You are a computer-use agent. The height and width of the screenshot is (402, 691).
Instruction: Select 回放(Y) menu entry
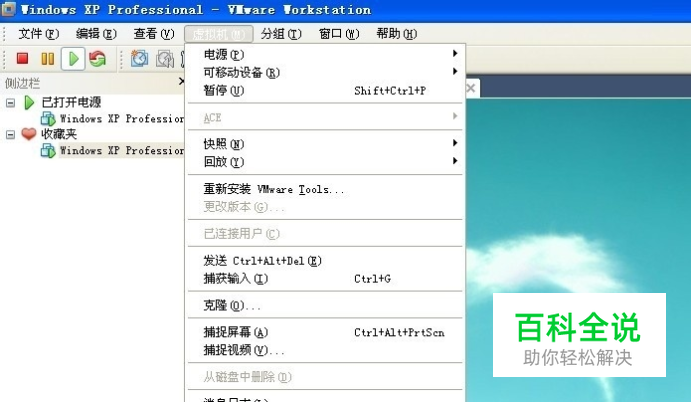click(x=325, y=162)
